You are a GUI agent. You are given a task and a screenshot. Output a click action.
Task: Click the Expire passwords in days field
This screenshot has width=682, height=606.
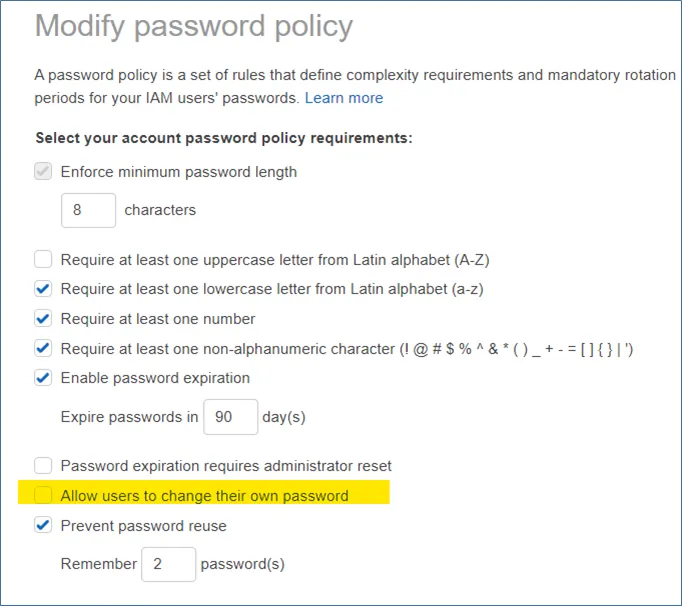coord(230,417)
